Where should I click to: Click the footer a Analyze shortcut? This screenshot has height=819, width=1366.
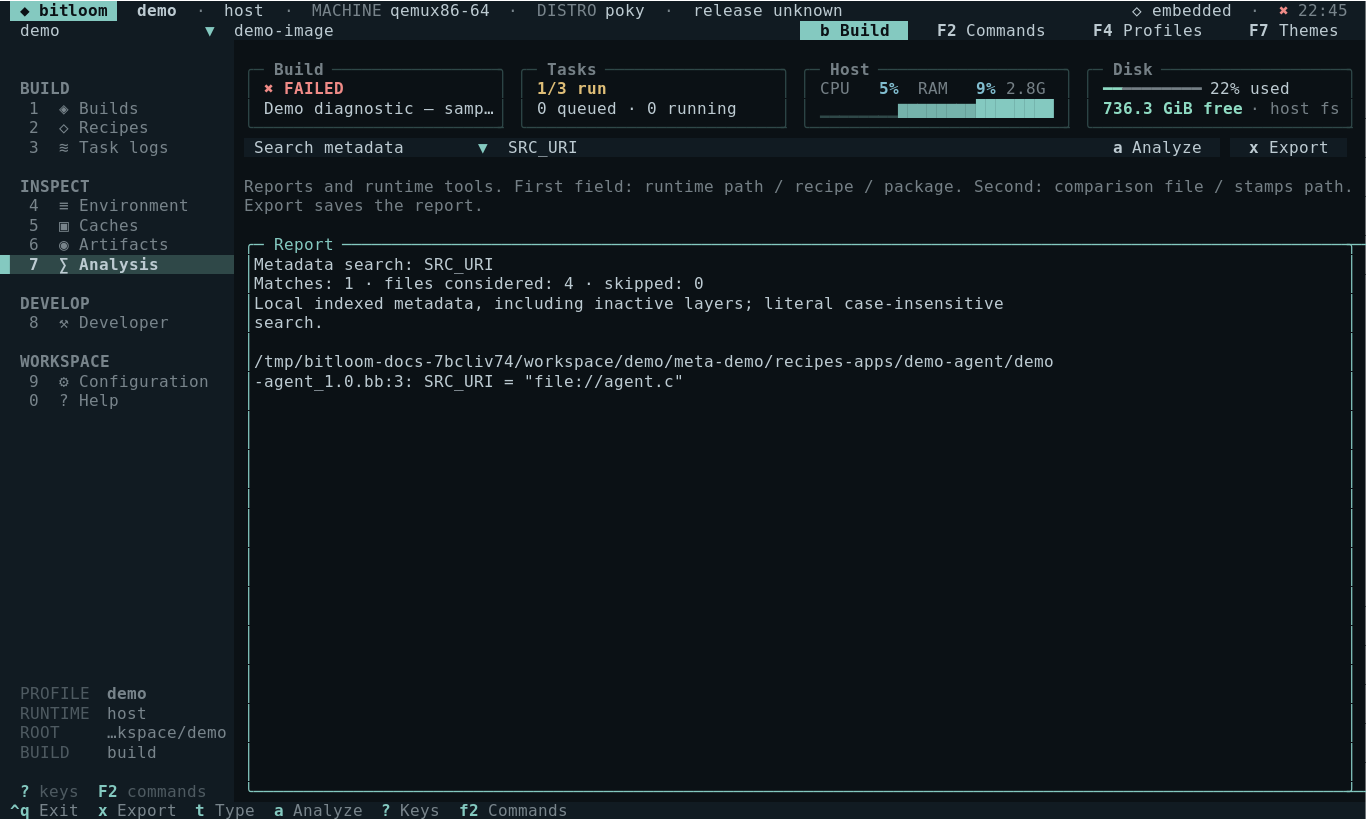tap(318, 810)
